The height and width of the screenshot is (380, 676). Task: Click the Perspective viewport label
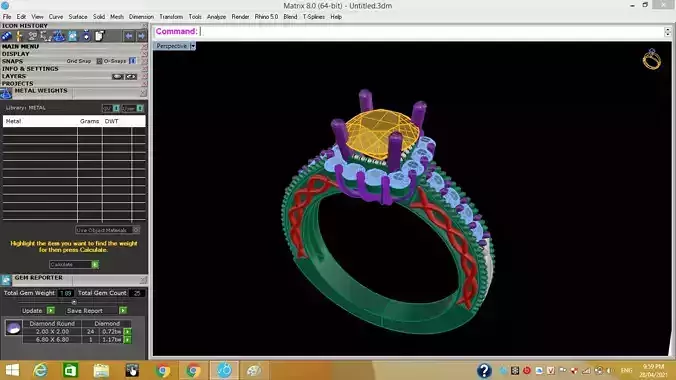tap(171, 46)
